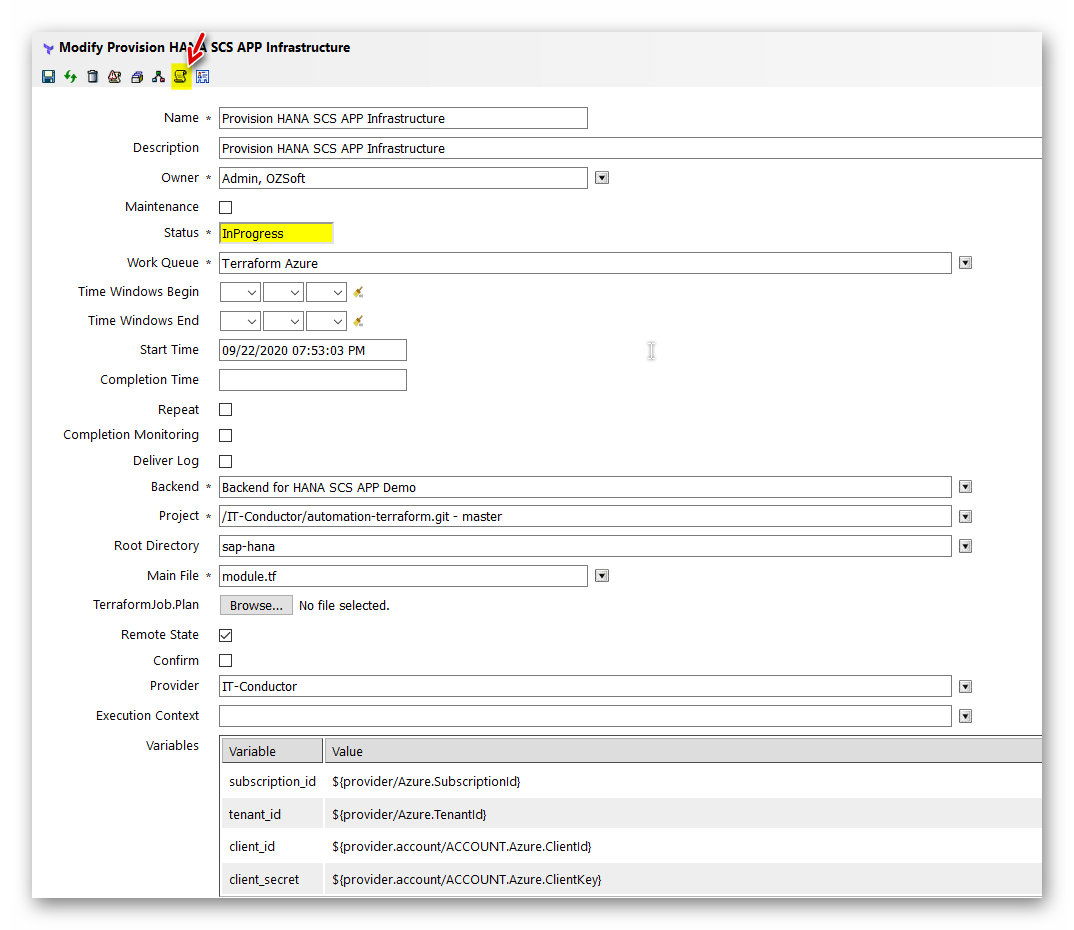Click the Owner field showing Admin, OZSoft
Screen dimensions: 1074x930
pos(403,178)
